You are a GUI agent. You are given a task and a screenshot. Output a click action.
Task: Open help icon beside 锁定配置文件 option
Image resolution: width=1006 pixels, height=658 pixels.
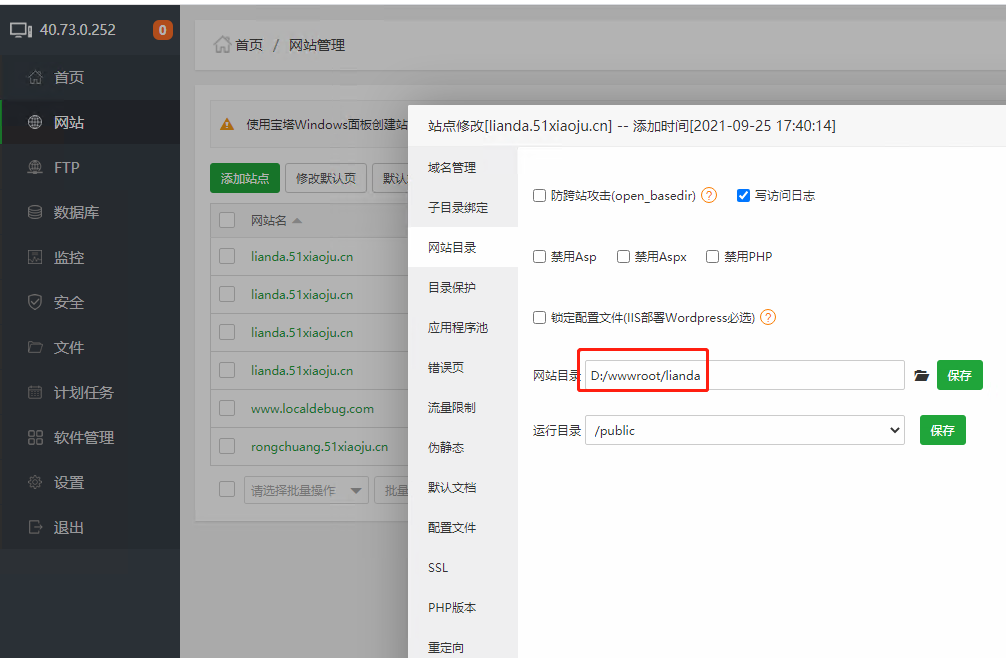tap(768, 317)
